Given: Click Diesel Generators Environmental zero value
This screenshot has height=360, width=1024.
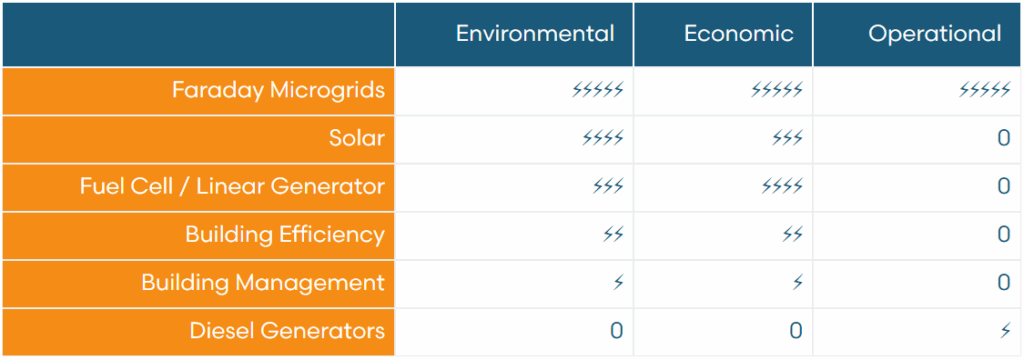Looking at the screenshot, I should coord(616,331).
